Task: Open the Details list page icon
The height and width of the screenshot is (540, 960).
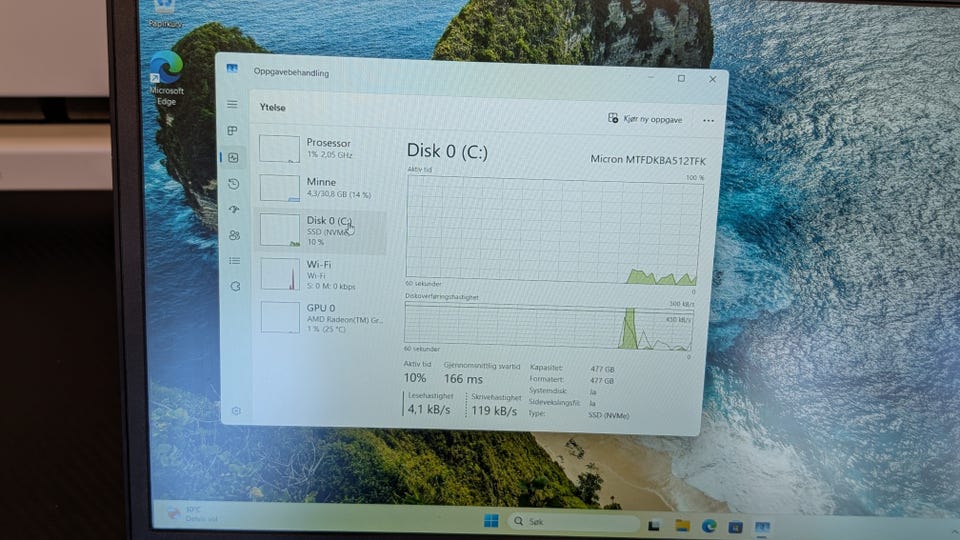Action: (234, 261)
